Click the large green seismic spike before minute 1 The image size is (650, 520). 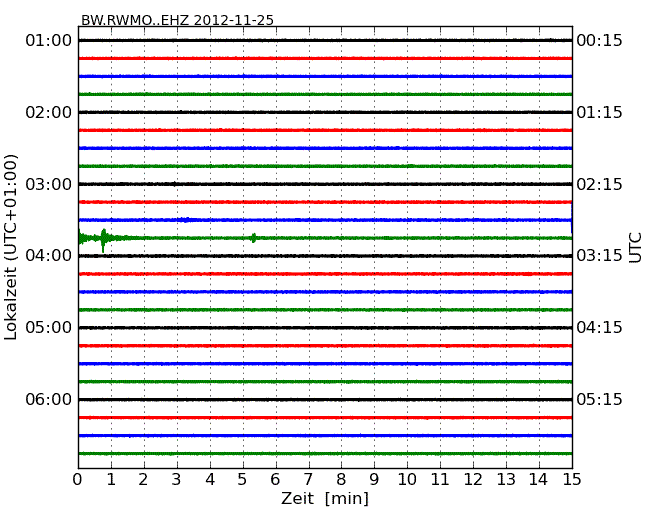tap(103, 240)
